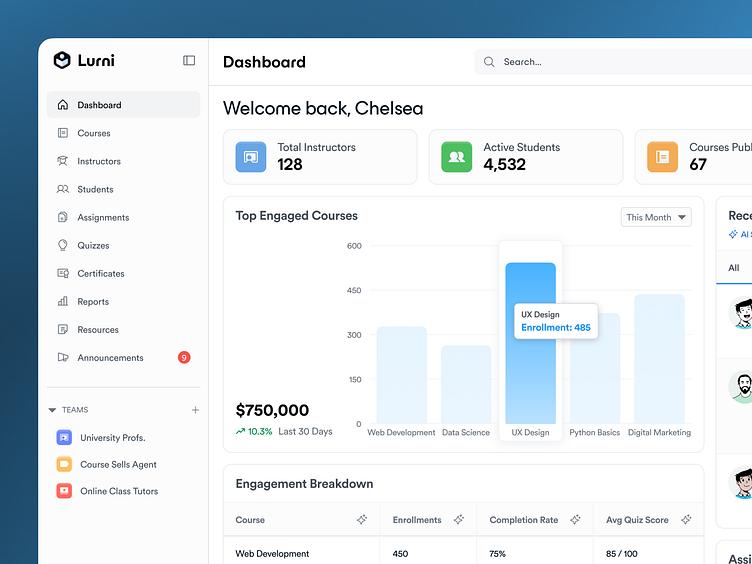Collapse sidebar with the panel toggle icon
This screenshot has width=752, height=564.
coord(189,60)
